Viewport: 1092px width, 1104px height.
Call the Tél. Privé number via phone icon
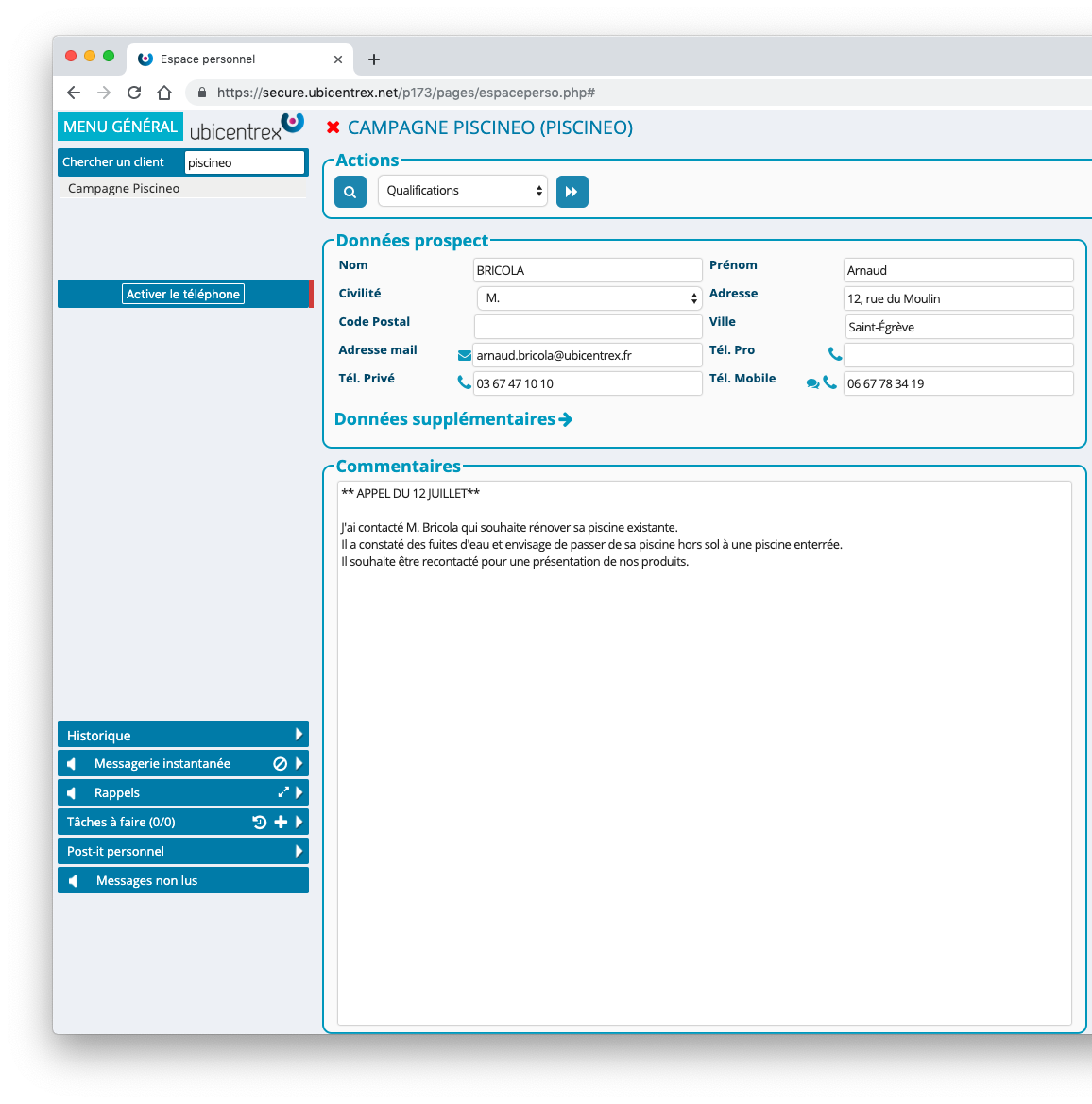click(x=464, y=383)
